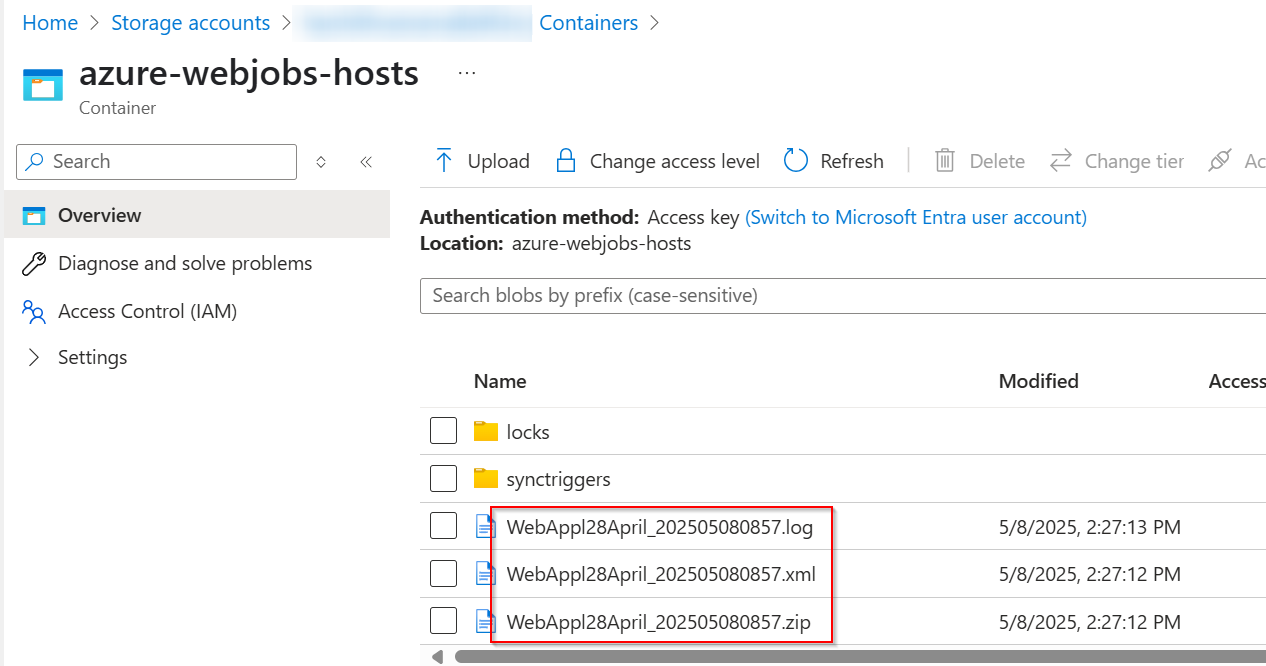Click the synctriggers folder icon
1266x666 pixels.
tap(486, 479)
